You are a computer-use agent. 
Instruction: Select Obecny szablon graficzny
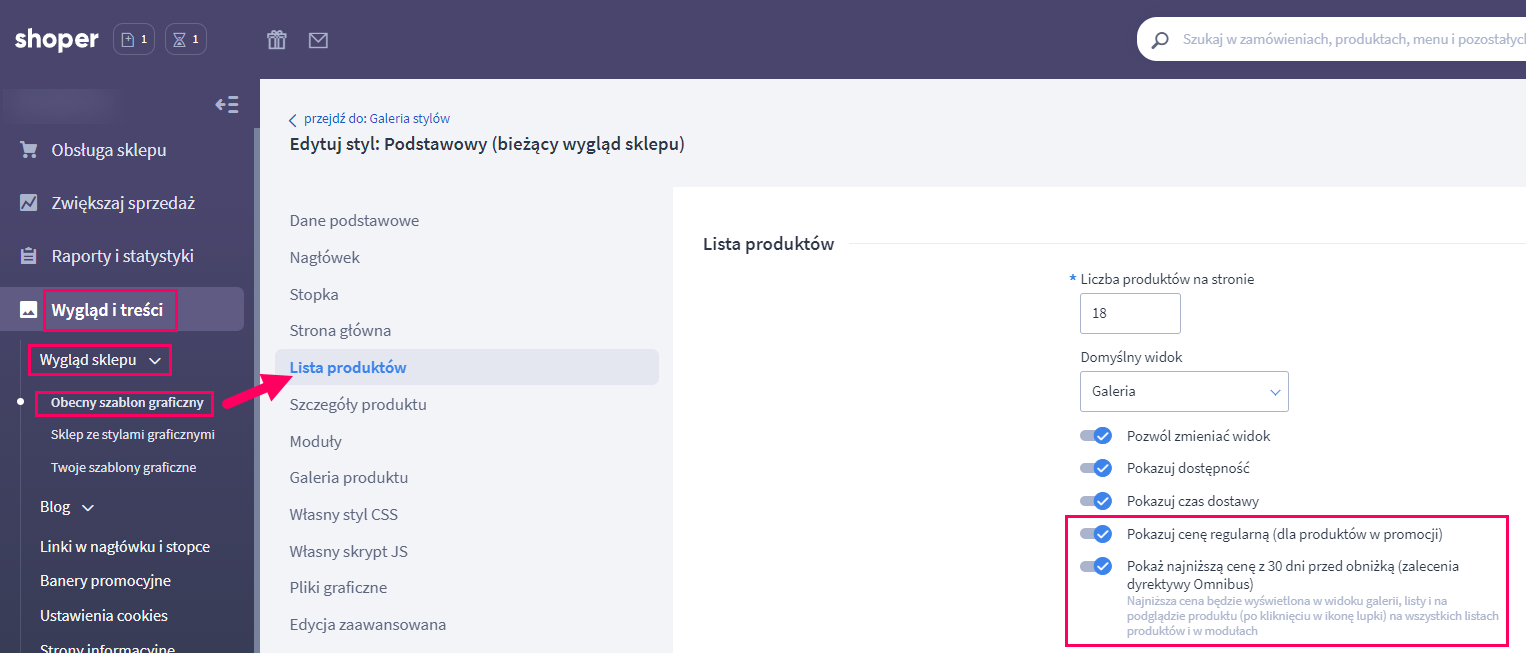pyautogui.click(x=127, y=403)
